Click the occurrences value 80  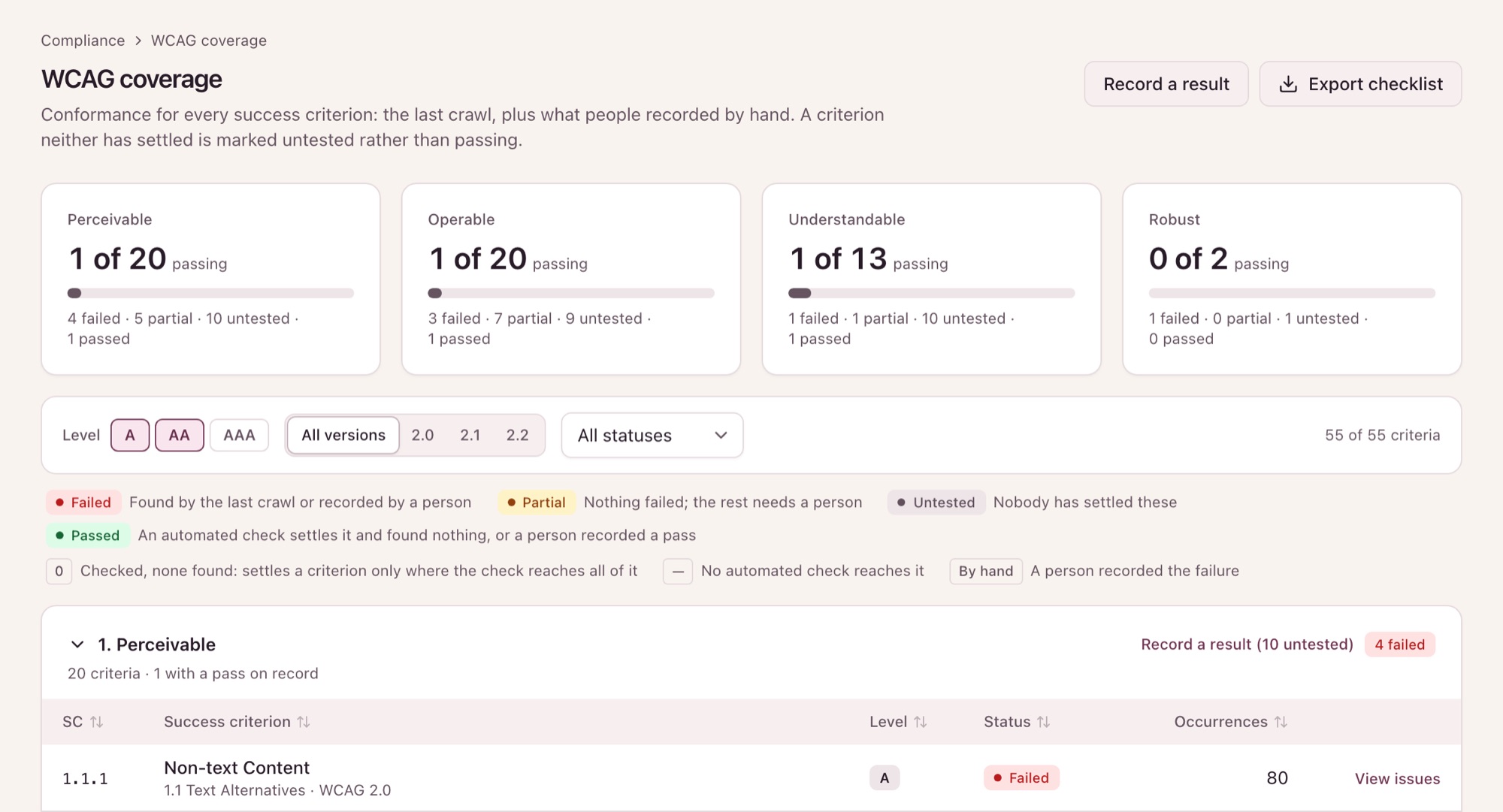coord(1277,778)
